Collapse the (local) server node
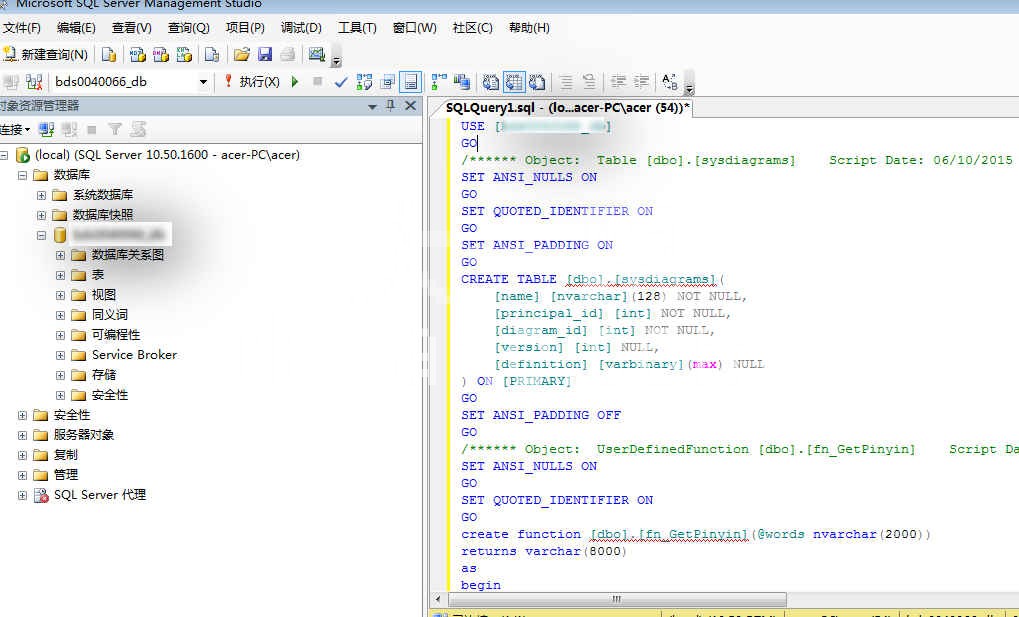This screenshot has width=1019, height=617. point(4,155)
